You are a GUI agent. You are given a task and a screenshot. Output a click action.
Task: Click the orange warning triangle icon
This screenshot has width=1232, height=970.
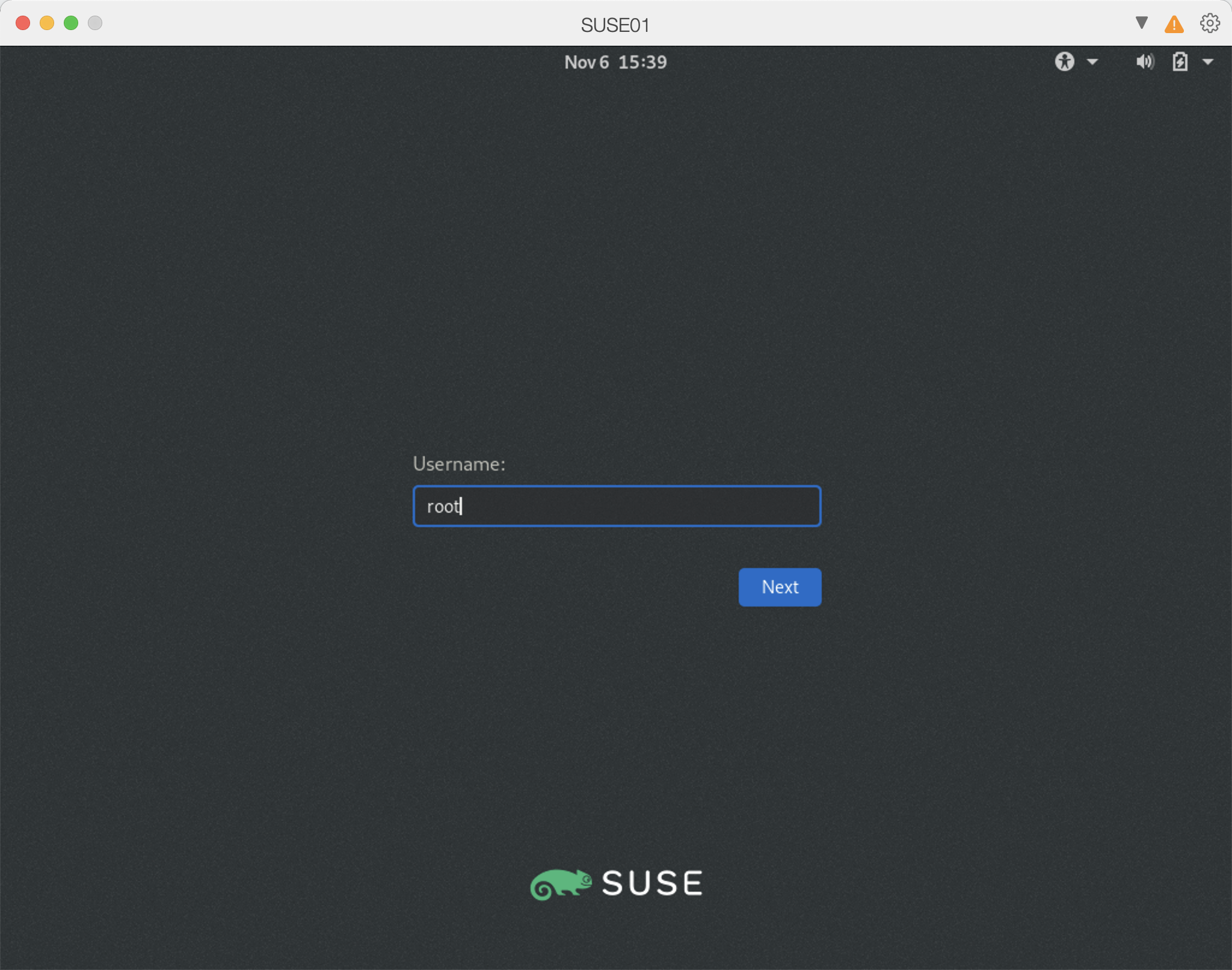pos(1174,25)
